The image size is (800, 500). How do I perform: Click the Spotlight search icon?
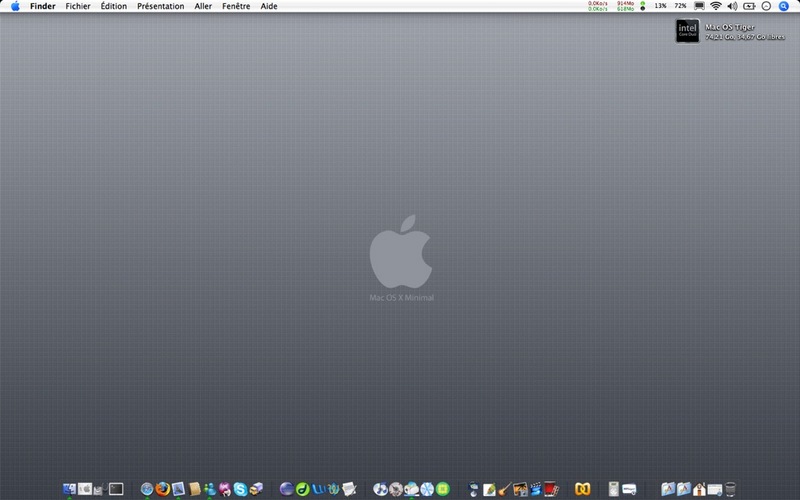(x=784, y=6)
